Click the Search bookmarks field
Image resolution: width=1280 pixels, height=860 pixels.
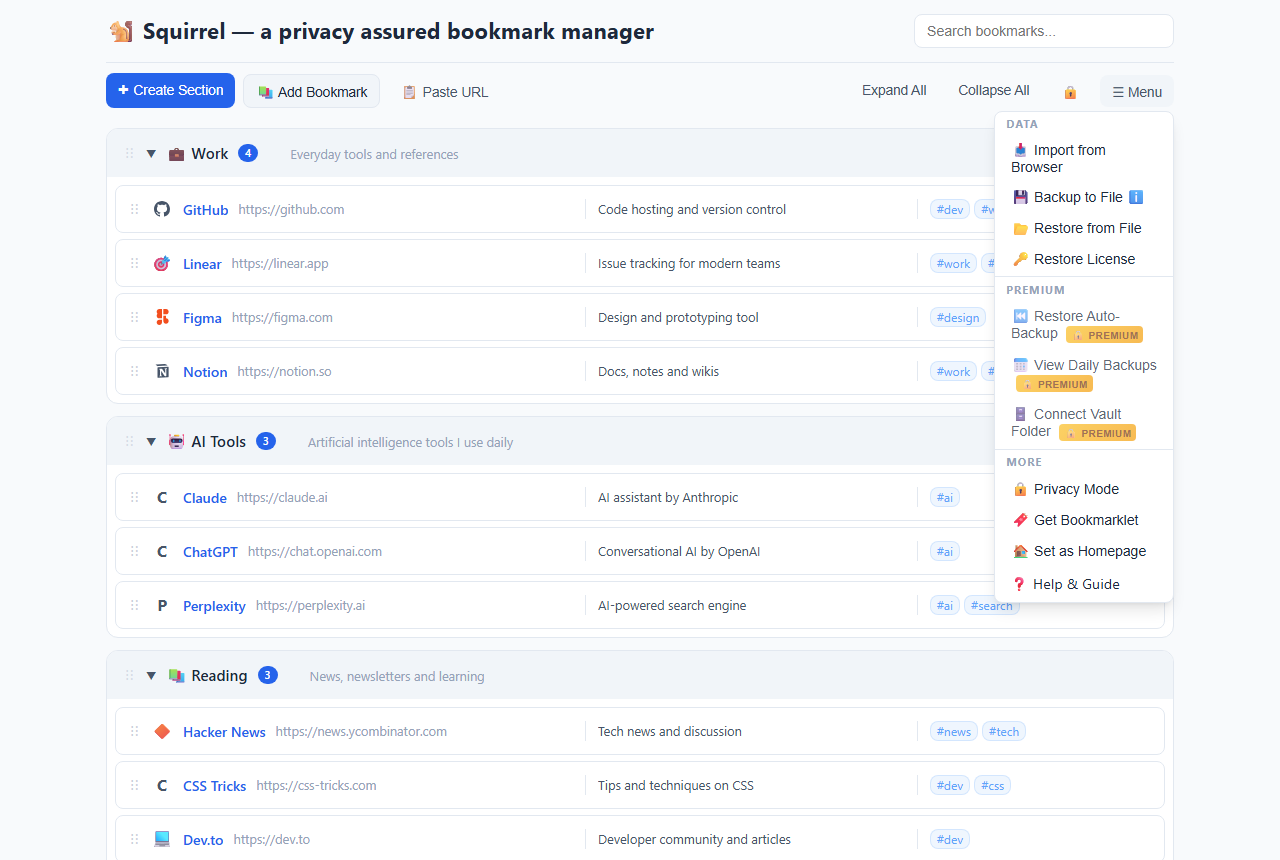(1044, 31)
